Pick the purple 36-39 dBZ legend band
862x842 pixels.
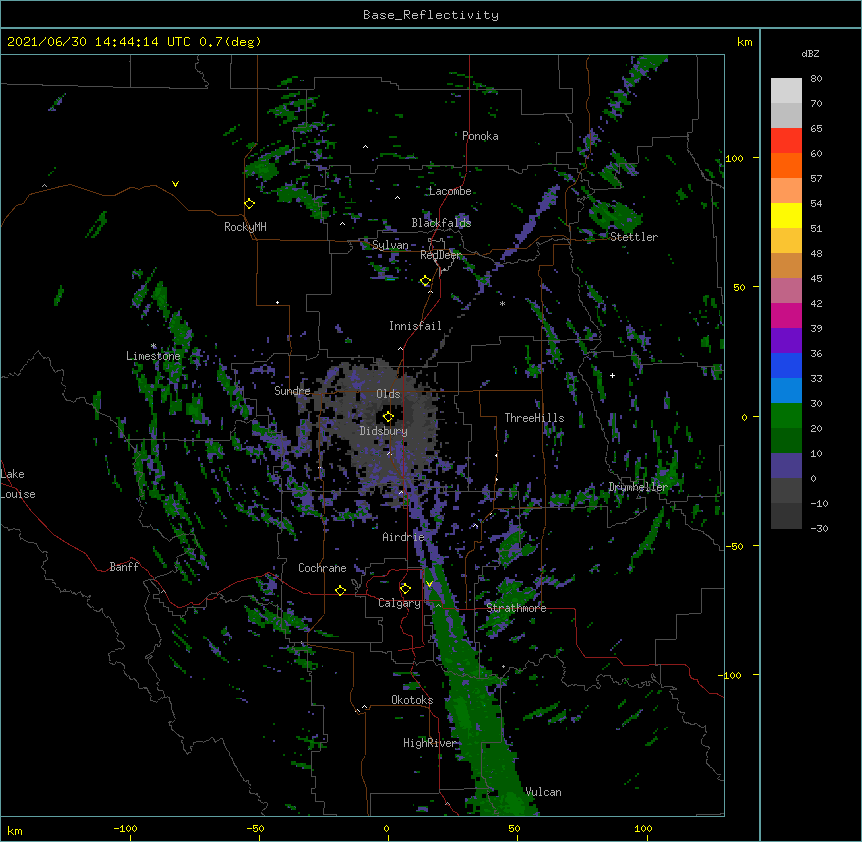(786, 341)
